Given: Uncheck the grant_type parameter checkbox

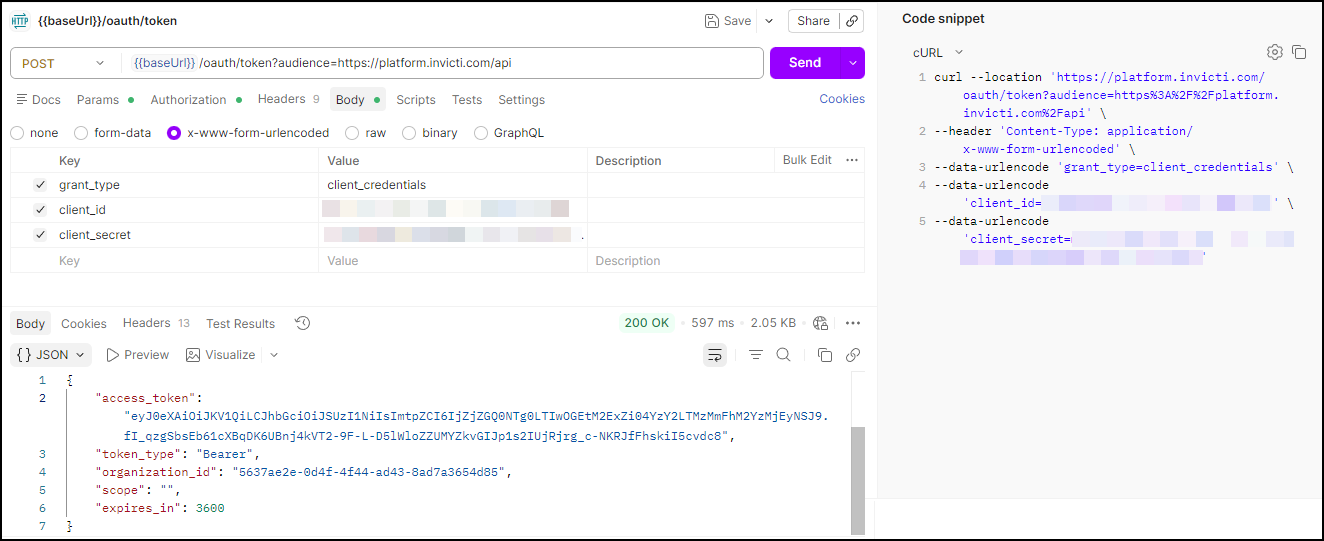Looking at the screenshot, I should [x=40, y=185].
